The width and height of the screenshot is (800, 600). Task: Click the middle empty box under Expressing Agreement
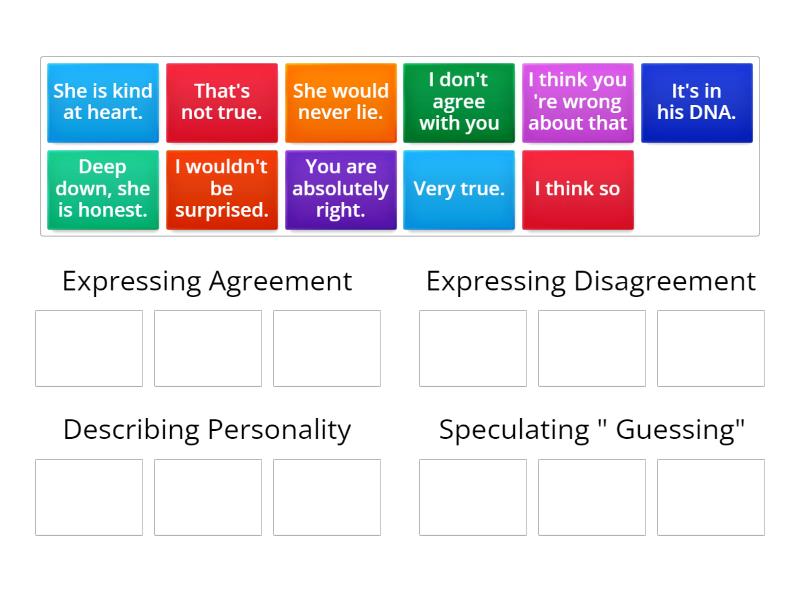(207, 348)
